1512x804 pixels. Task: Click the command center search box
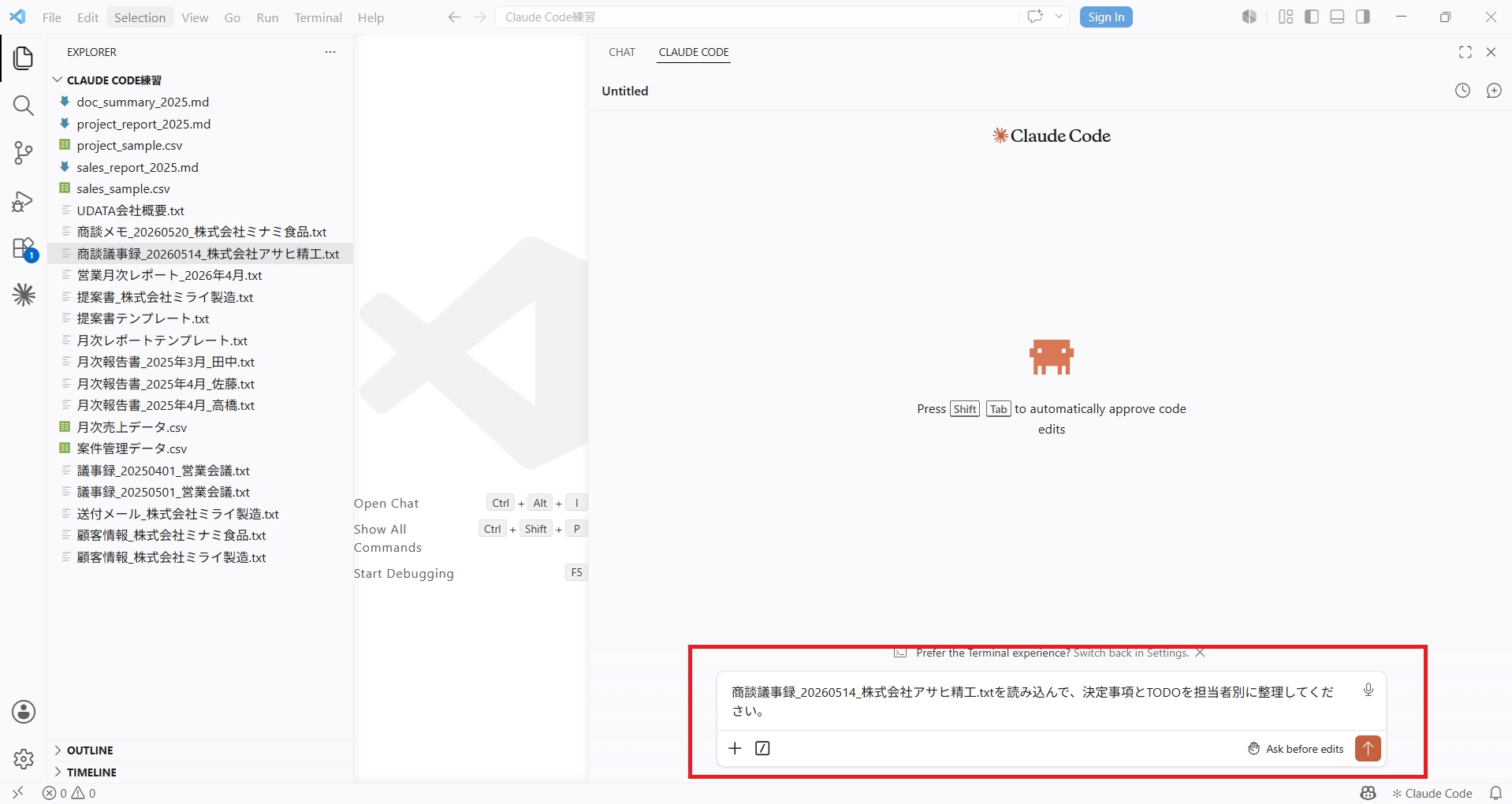coord(757,17)
